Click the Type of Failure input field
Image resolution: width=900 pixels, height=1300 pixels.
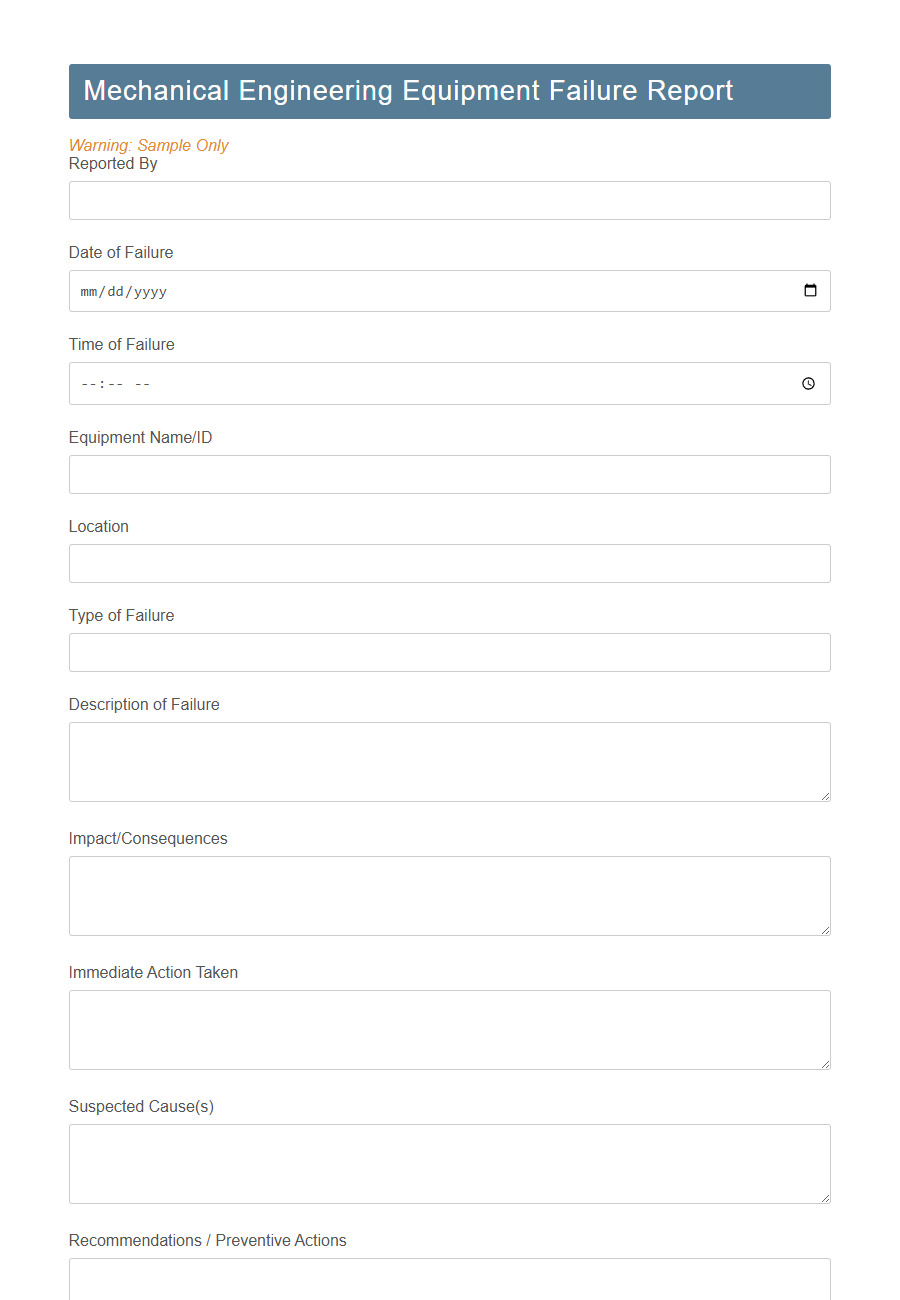tap(448, 652)
